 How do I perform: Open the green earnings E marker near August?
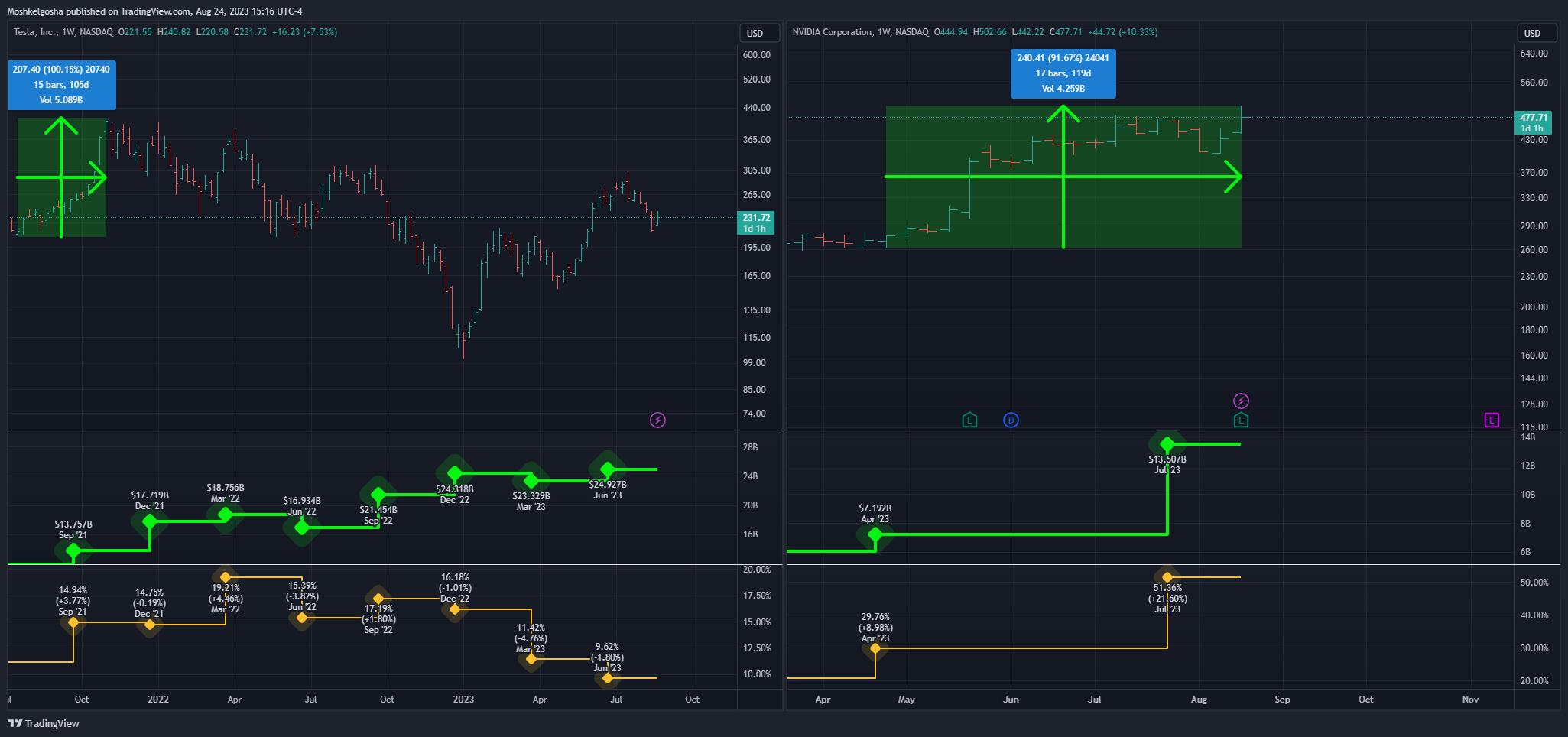pos(1241,420)
